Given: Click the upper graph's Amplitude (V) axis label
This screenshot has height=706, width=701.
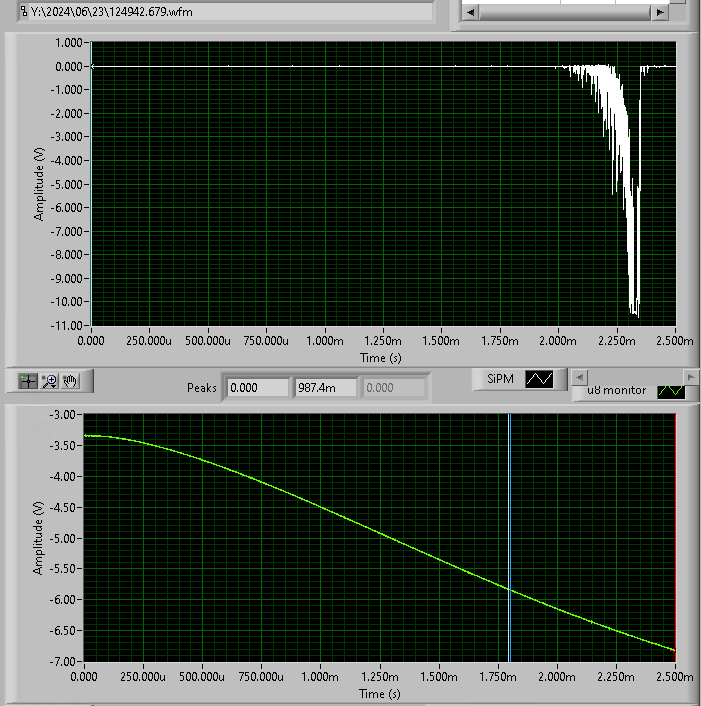Looking at the screenshot, I should 39,184.
